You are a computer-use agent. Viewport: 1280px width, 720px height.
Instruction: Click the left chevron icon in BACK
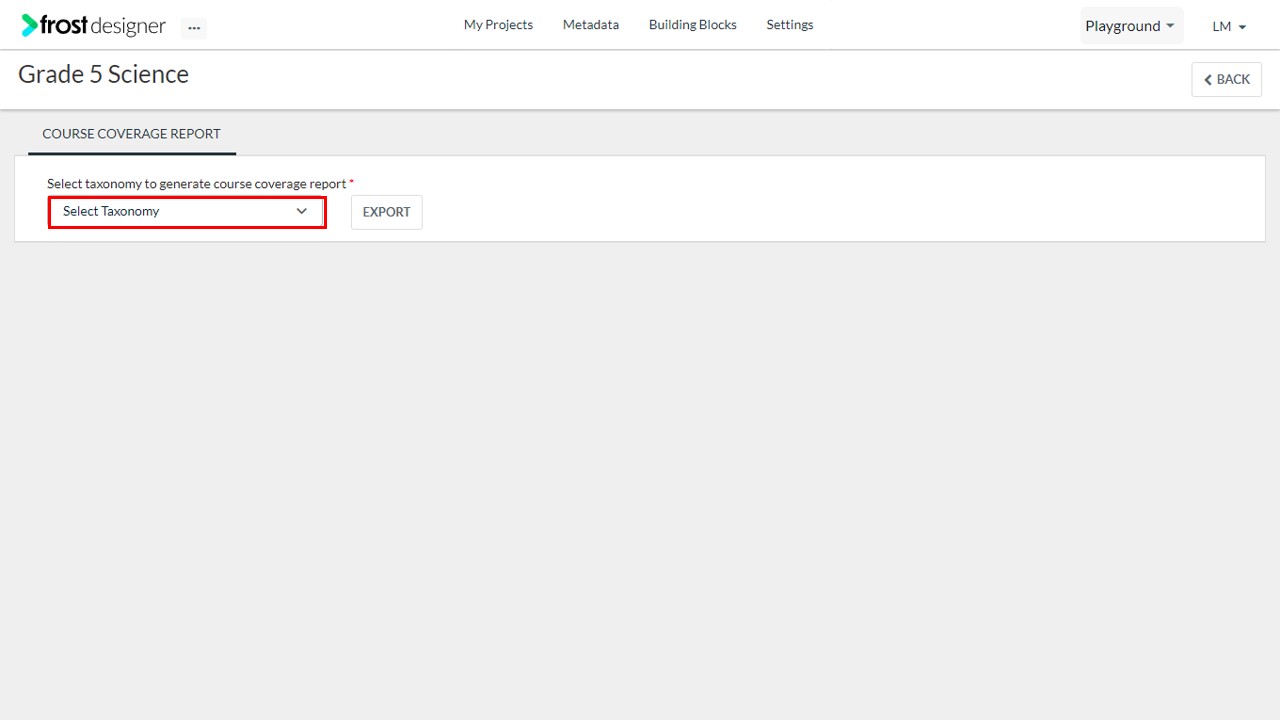pyautogui.click(x=1208, y=80)
